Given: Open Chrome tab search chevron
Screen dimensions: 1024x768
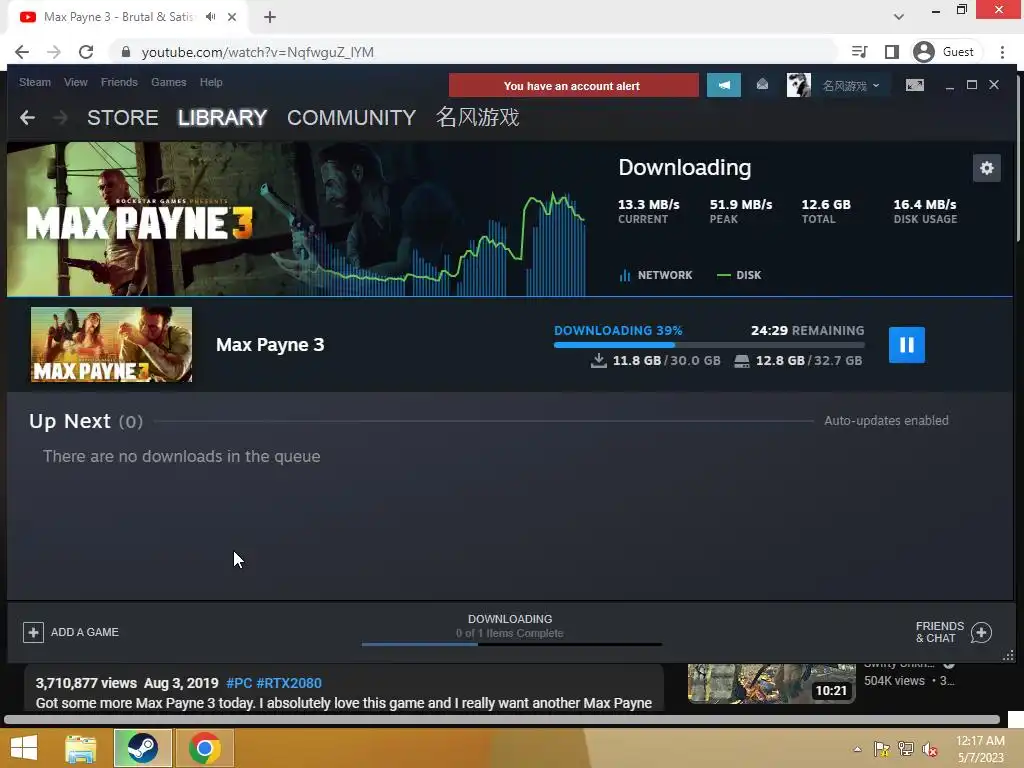Looking at the screenshot, I should (x=899, y=17).
